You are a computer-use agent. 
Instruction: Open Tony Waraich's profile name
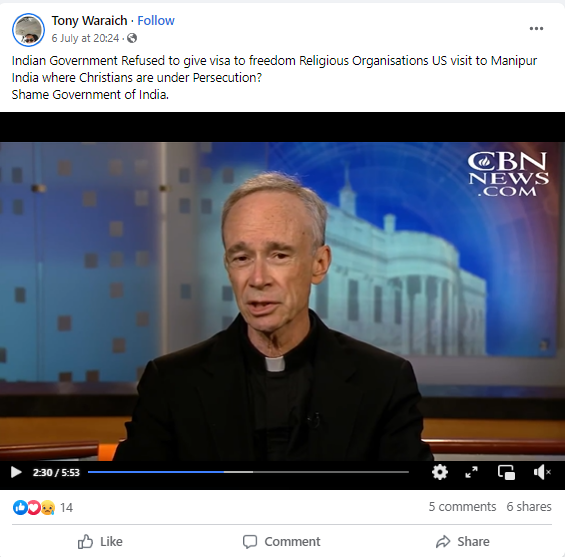pos(89,21)
